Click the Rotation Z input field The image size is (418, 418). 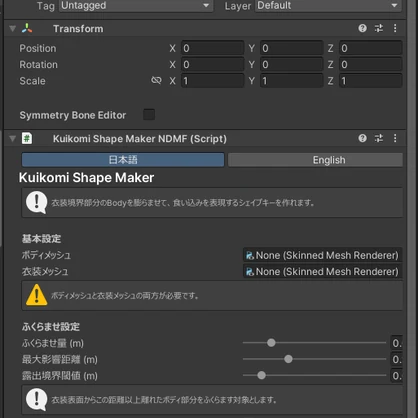point(371,64)
